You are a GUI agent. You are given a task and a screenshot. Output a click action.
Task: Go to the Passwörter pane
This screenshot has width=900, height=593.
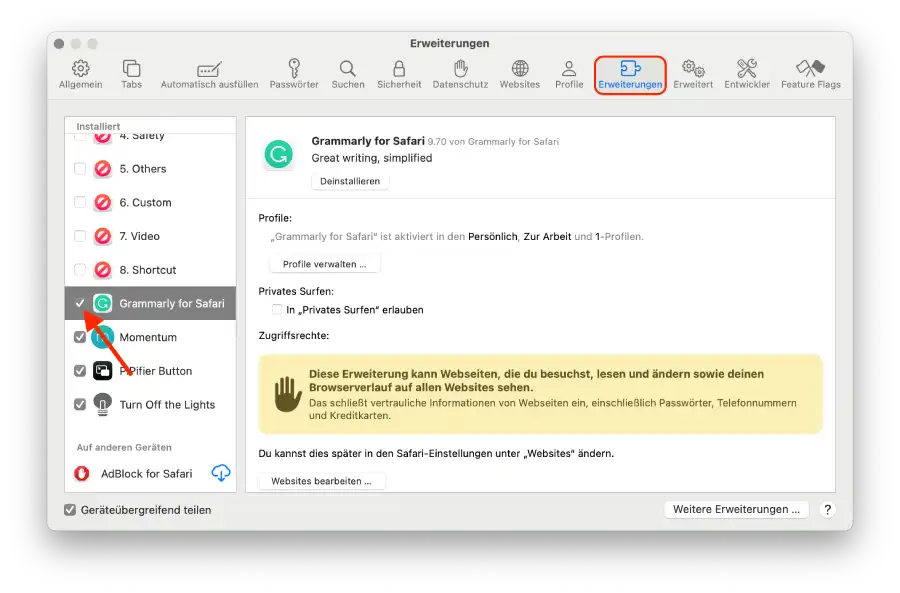[x=294, y=74]
